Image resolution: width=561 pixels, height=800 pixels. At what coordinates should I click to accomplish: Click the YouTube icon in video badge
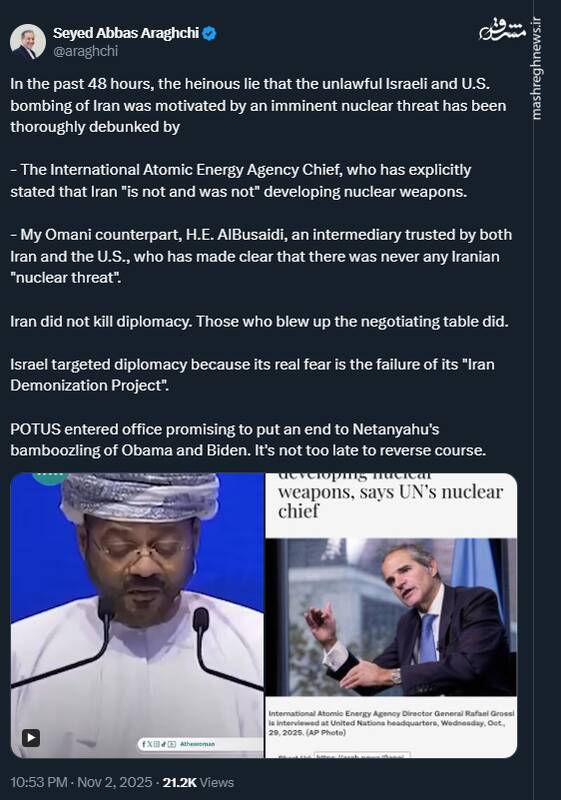coord(172,744)
